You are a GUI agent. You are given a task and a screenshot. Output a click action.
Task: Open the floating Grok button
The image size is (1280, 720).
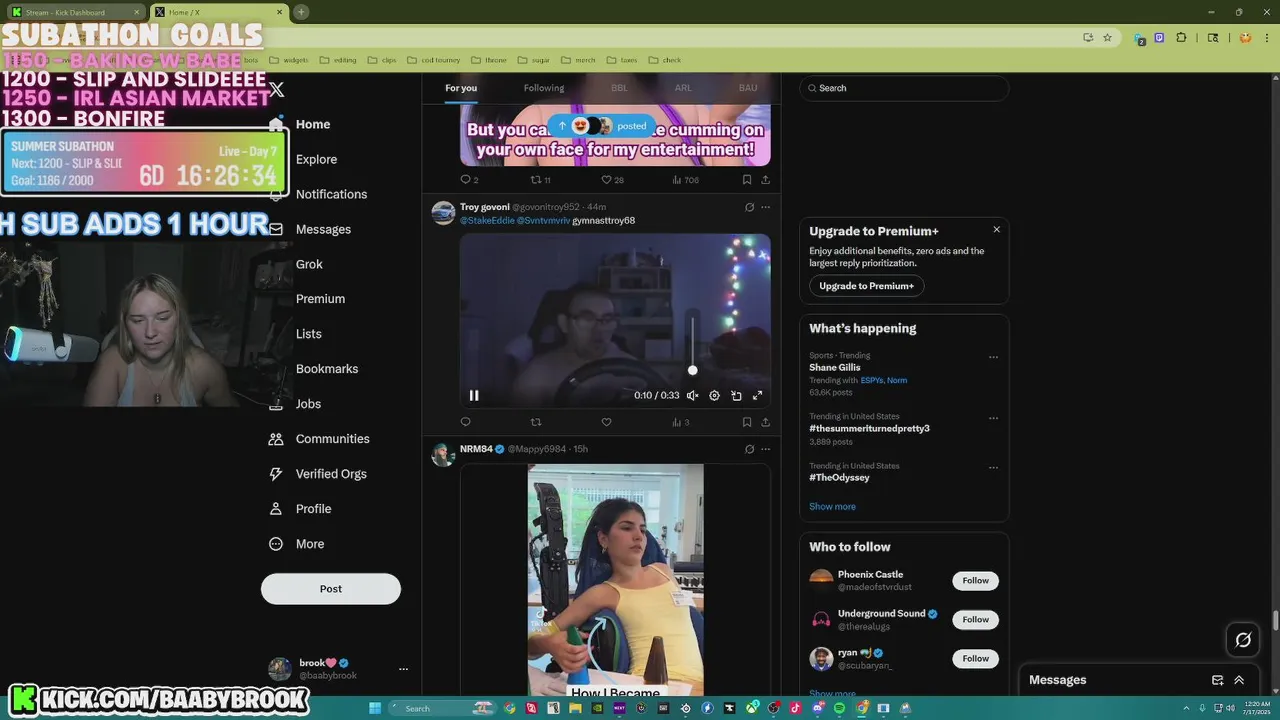pyautogui.click(x=1243, y=640)
